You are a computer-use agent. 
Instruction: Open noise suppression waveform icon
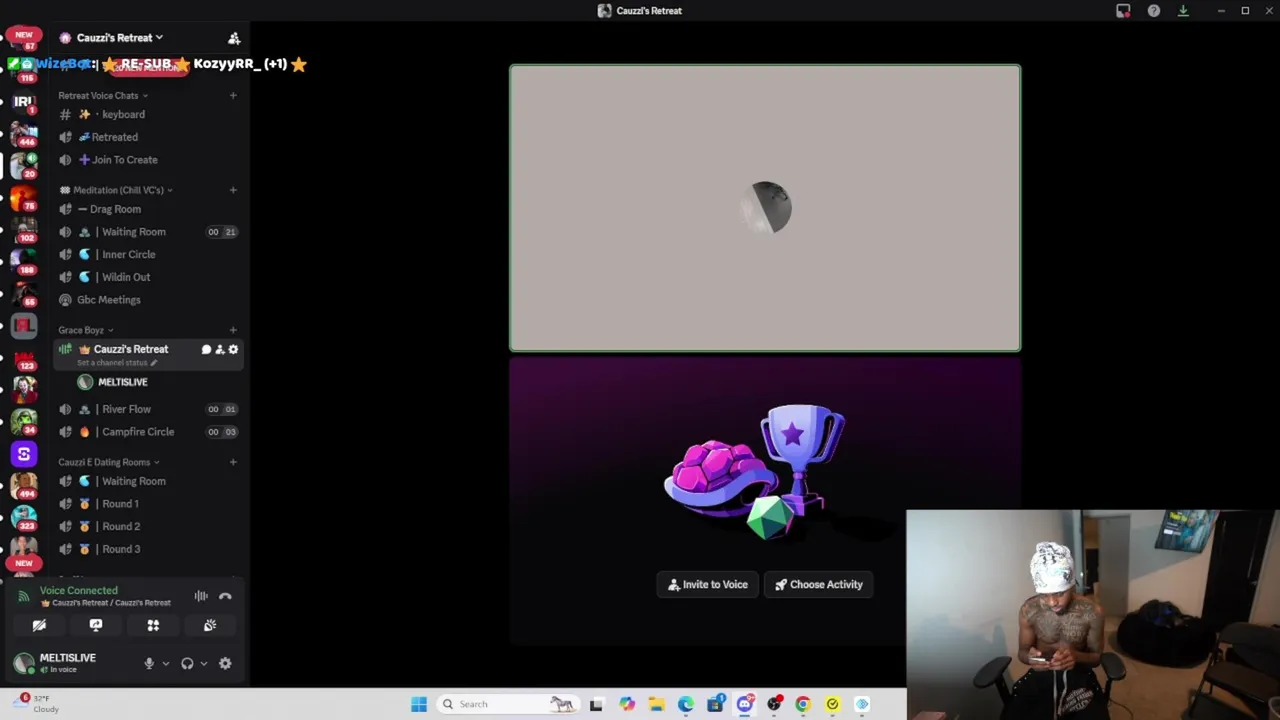tap(201, 596)
